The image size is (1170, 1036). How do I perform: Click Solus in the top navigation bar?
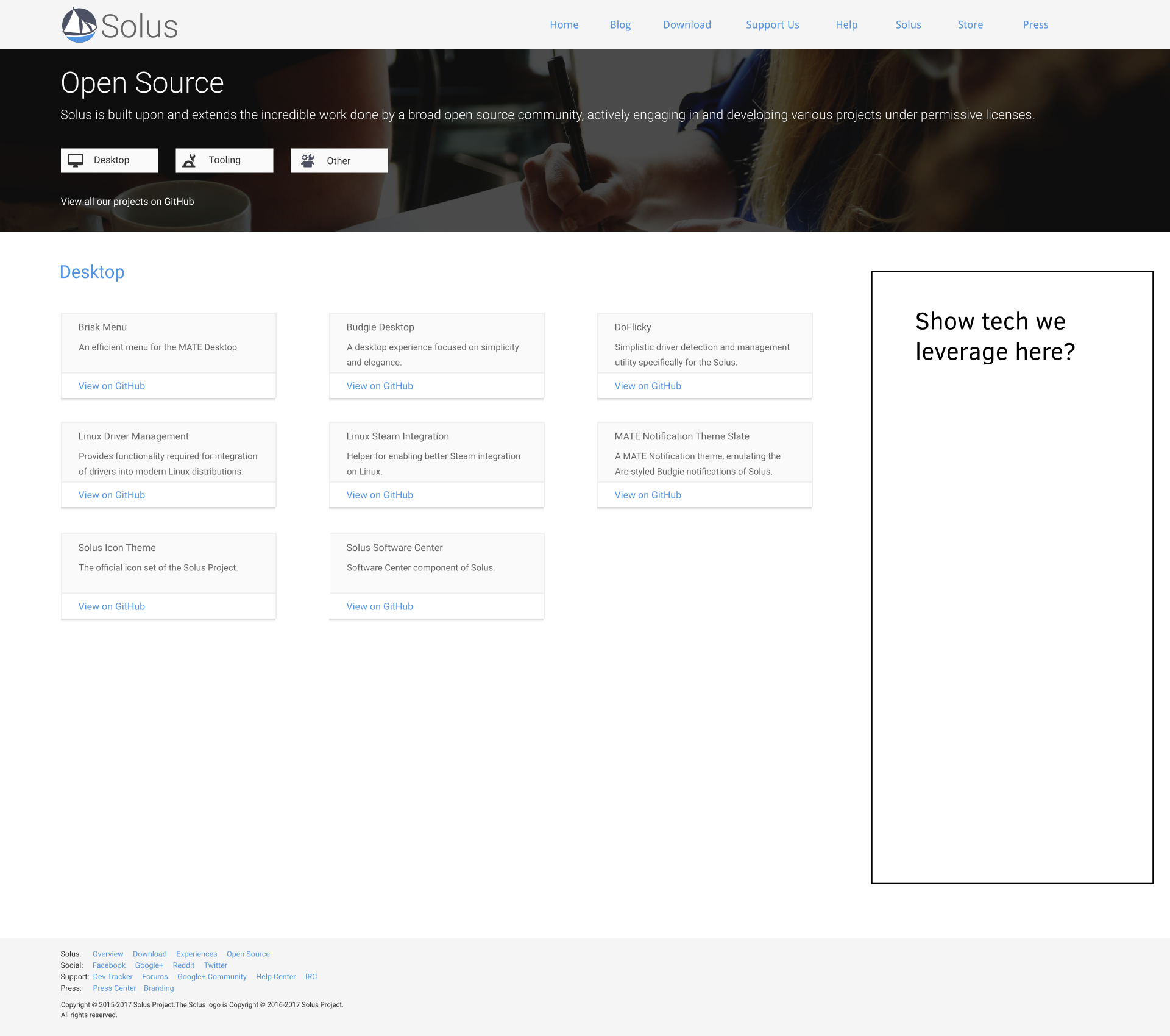coord(909,25)
